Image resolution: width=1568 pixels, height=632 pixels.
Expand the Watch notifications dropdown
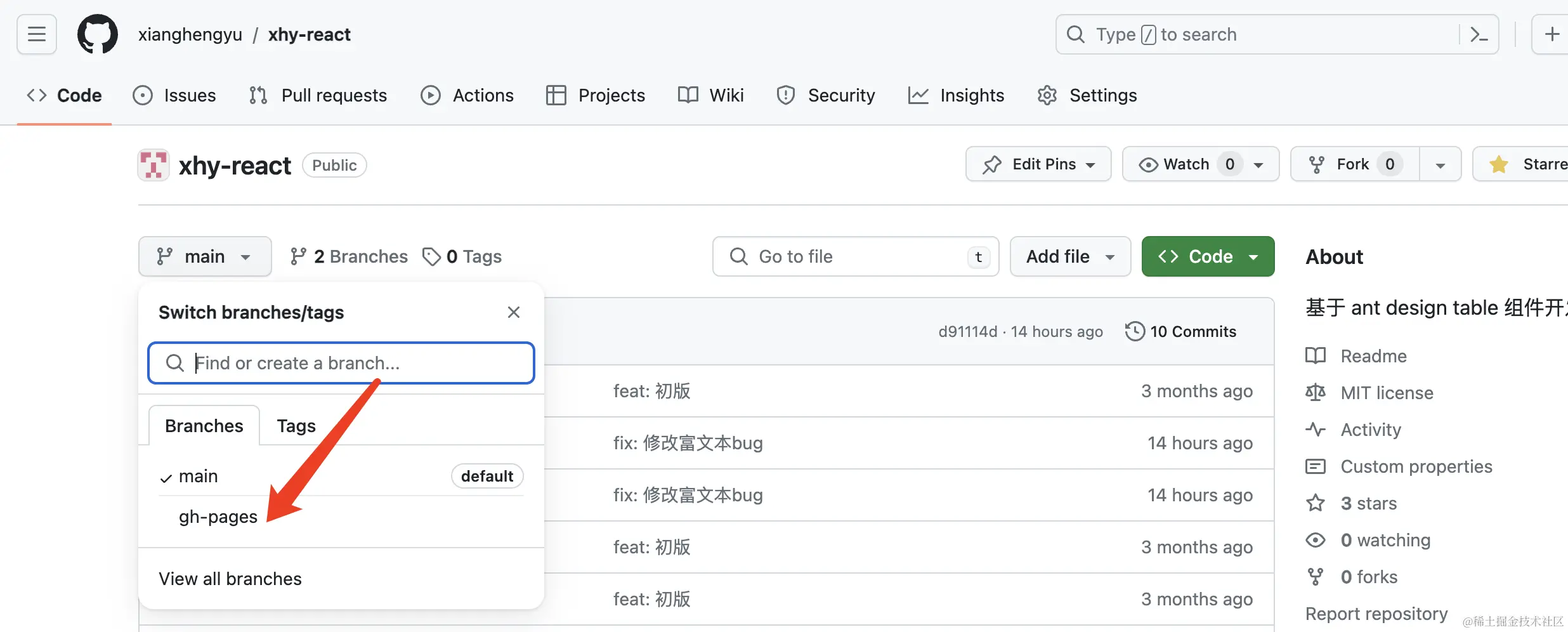click(x=1258, y=164)
